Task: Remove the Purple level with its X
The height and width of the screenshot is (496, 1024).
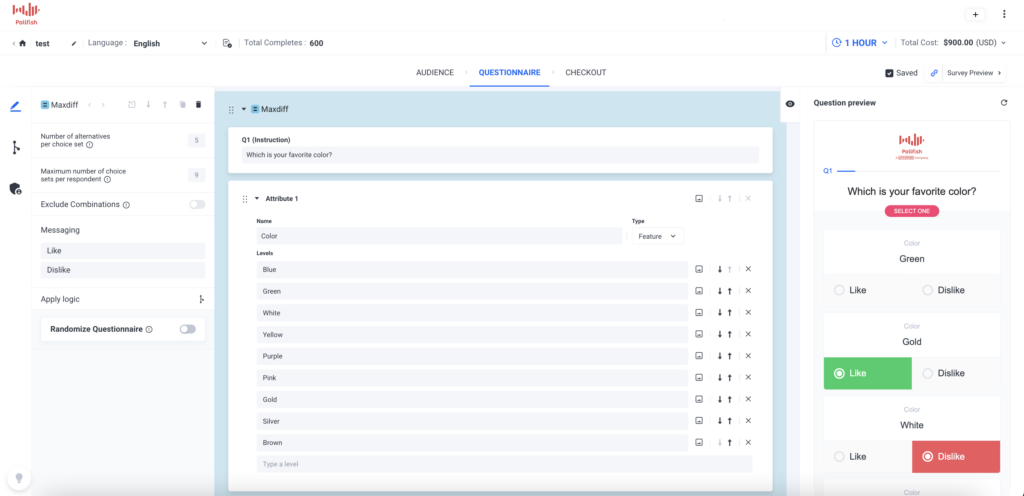Action: [748, 356]
